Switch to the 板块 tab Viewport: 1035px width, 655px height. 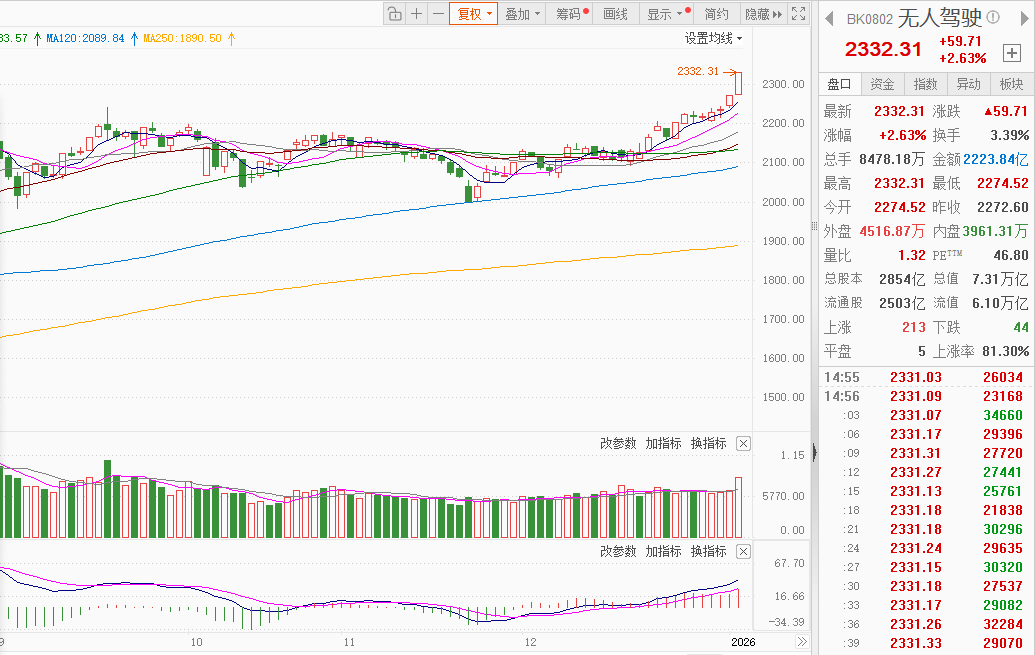click(1011, 85)
